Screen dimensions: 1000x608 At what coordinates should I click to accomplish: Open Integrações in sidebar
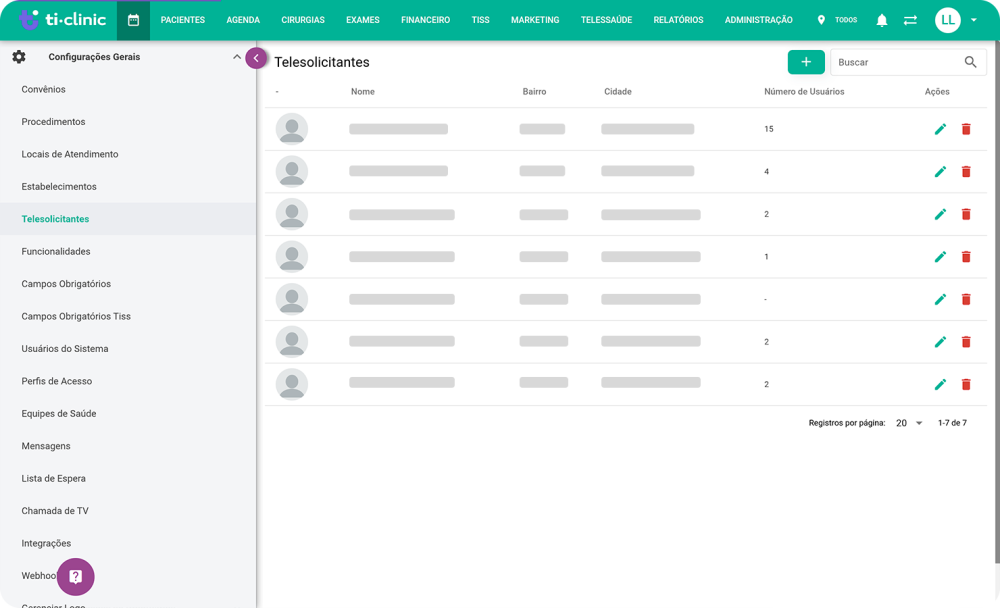46,544
